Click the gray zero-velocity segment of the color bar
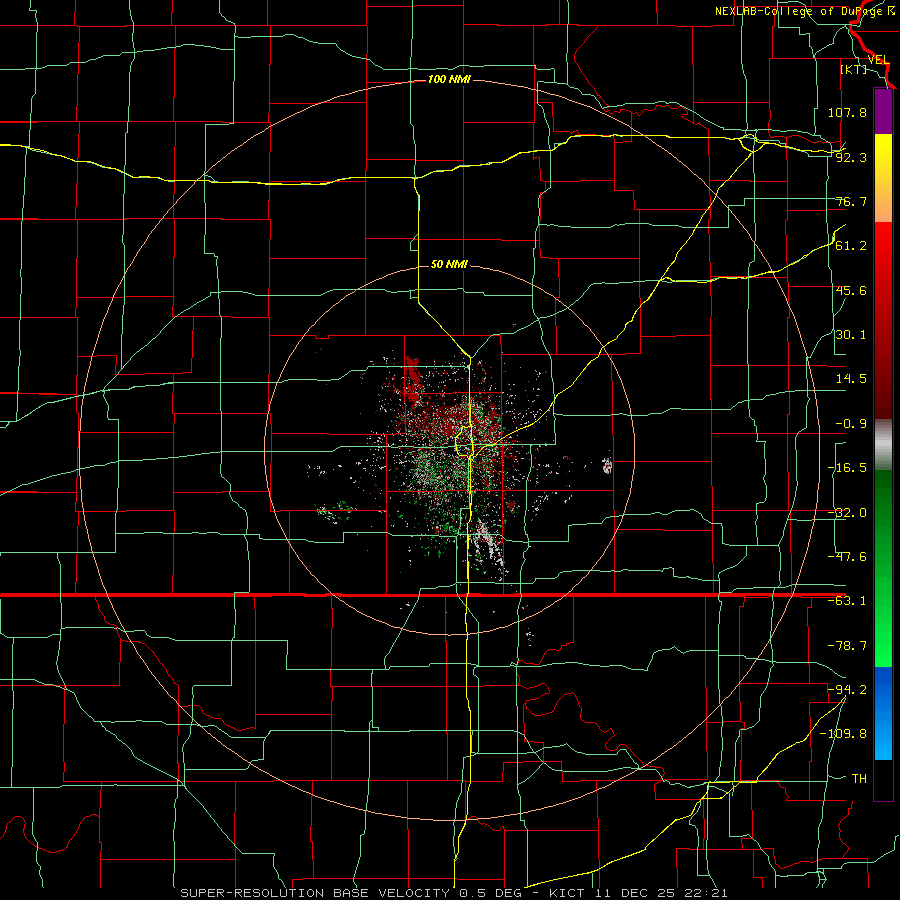900x900 pixels. (883, 445)
